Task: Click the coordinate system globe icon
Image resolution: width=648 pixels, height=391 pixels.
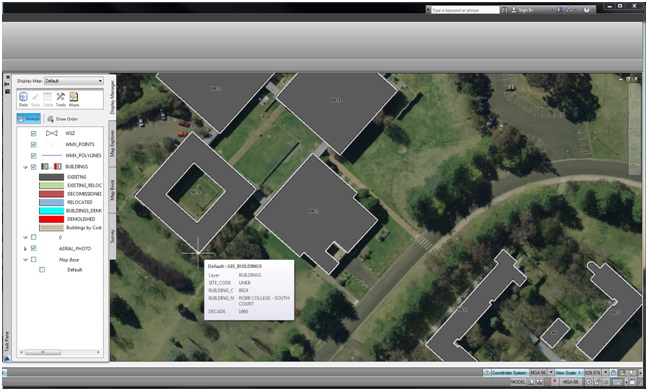Action: click(487, 373)
